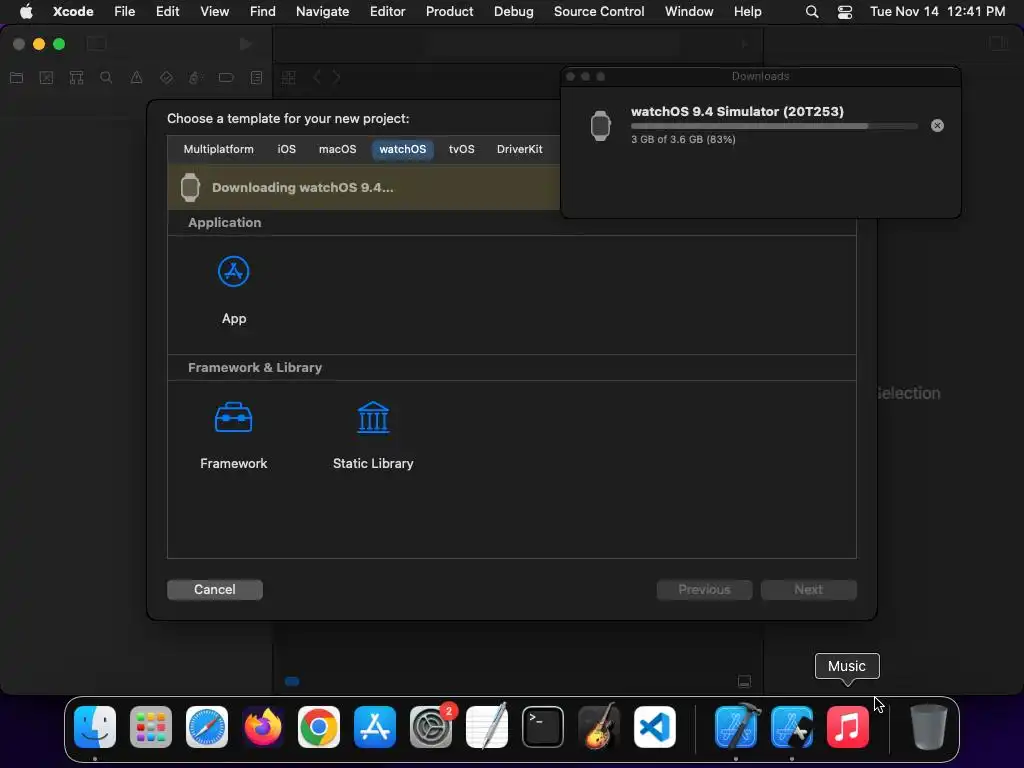Open the breakpoint navigator
The height and width of the screenshot is (768, 1024).
tap(226, 78)
